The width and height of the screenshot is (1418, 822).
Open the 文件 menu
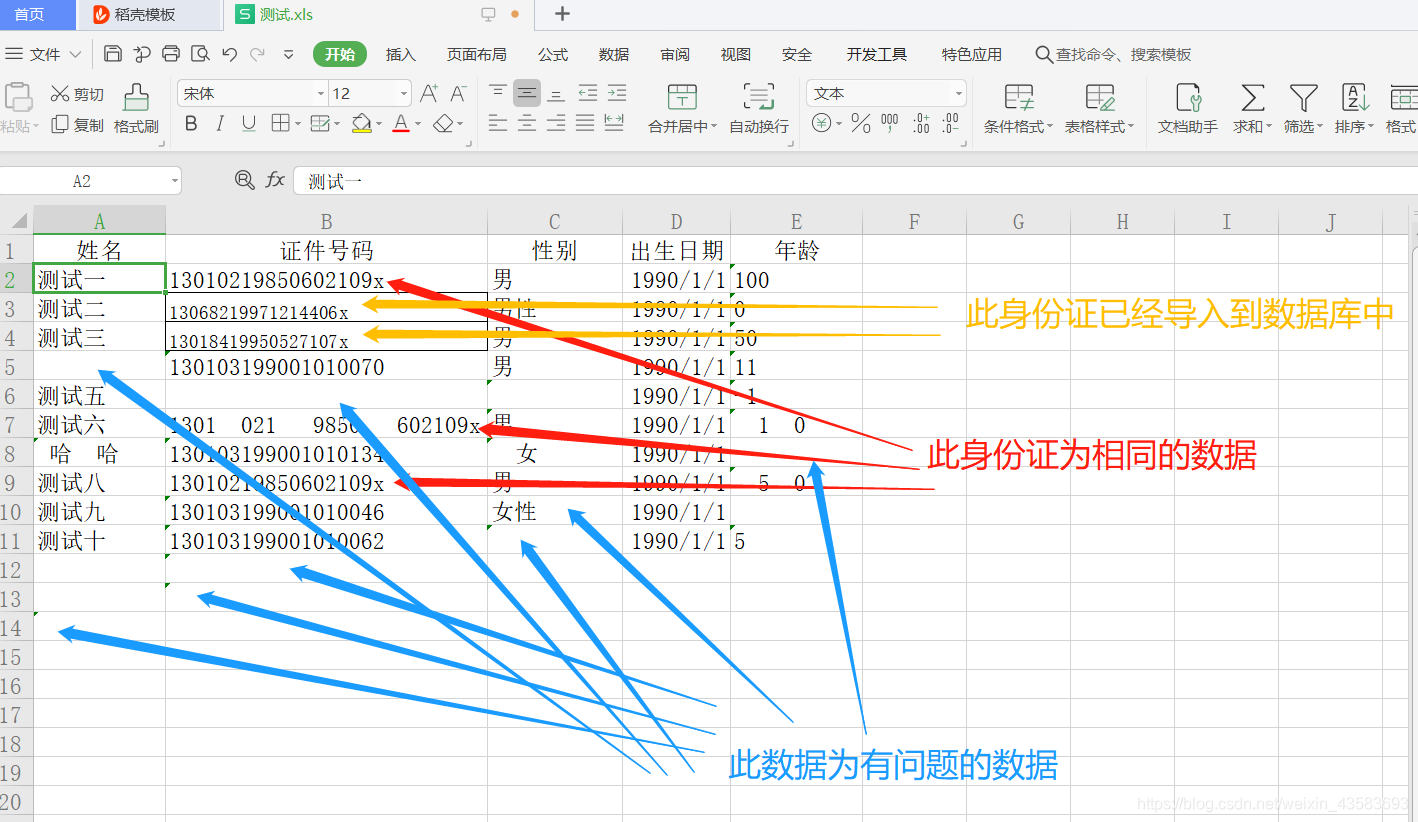pyautogui.click(x=45, y=54)
